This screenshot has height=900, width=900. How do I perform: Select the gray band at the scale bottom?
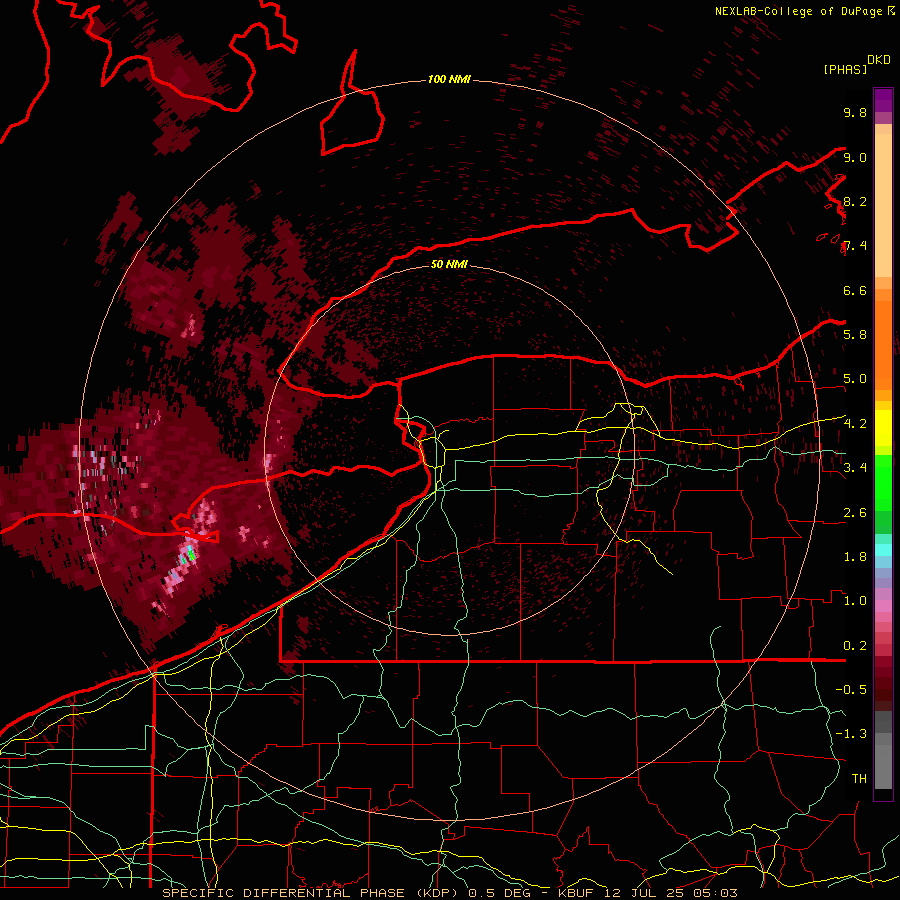click(883, 752)
